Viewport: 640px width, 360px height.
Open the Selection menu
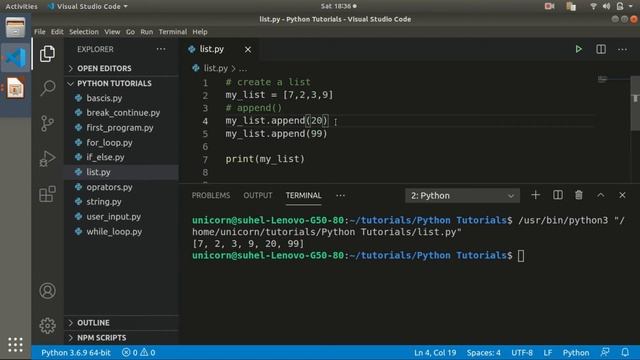[x=84, y=31]
